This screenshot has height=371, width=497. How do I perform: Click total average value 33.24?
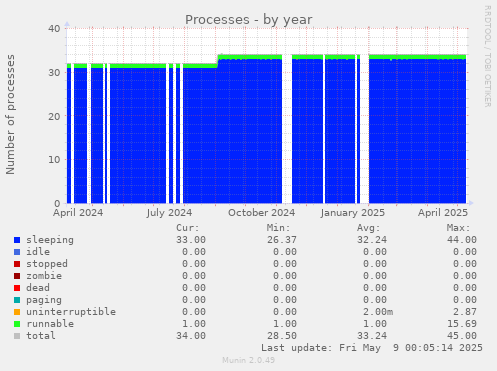(x=372, y=336)
